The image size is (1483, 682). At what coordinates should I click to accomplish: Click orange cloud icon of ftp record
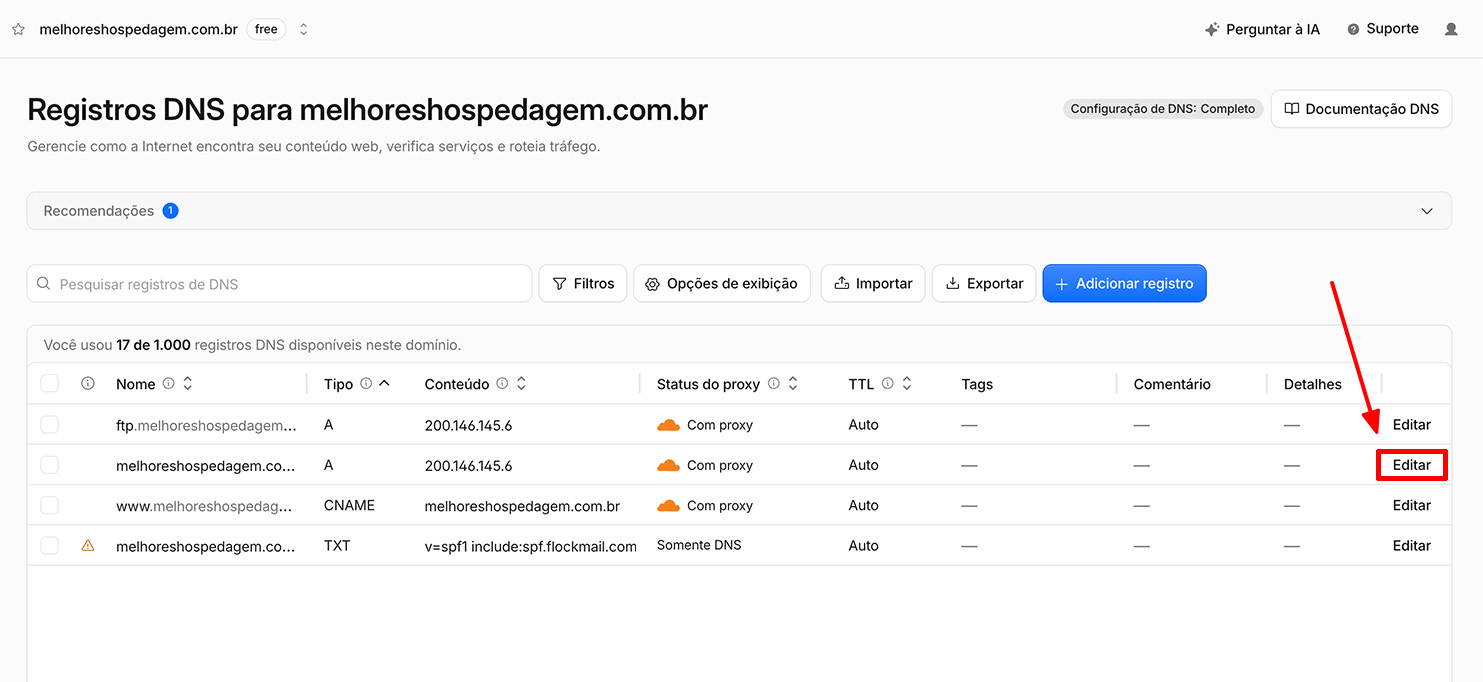[668, 425]
